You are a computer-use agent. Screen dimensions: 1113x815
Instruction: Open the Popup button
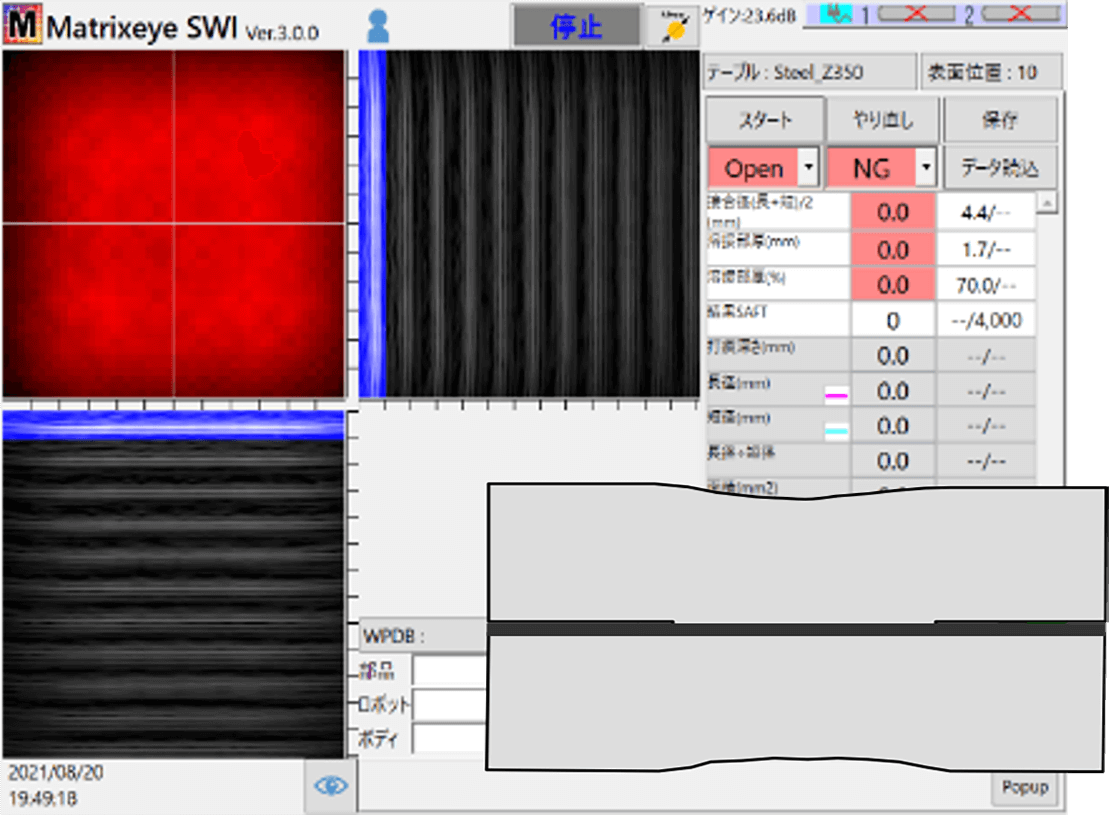[x=1025, y=787]
